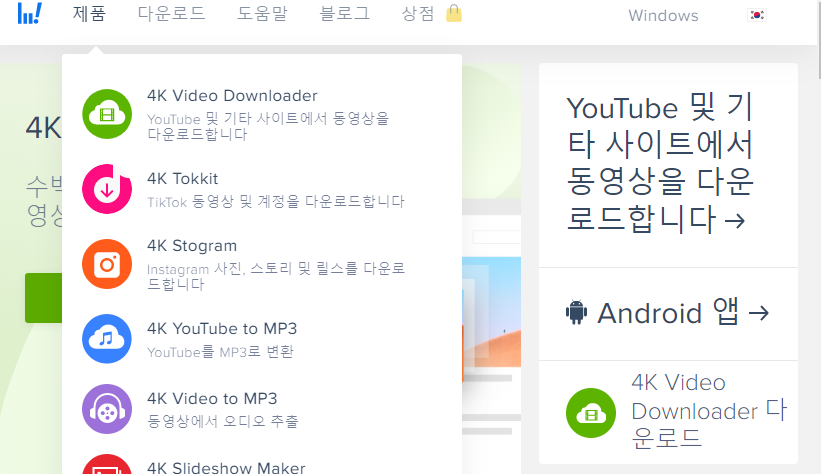This screenshot has width=821, height=474.
Task: Click the green download button behind the menu
Action: 43,297
